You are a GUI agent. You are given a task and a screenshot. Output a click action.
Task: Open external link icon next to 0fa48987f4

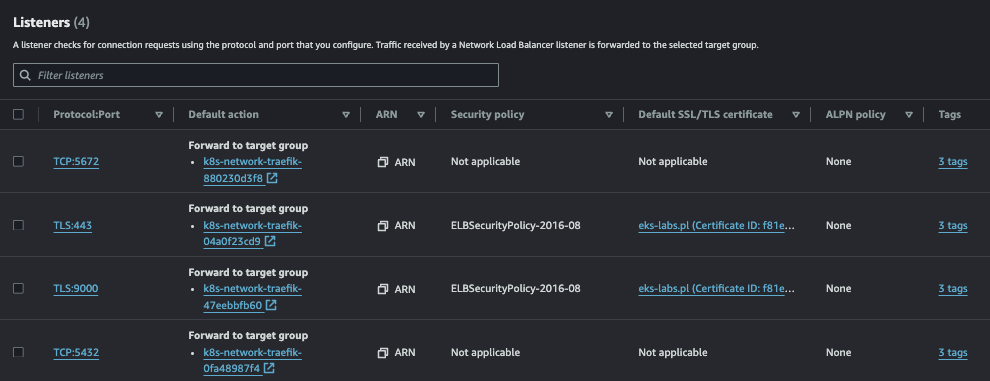tap(269, 367)
